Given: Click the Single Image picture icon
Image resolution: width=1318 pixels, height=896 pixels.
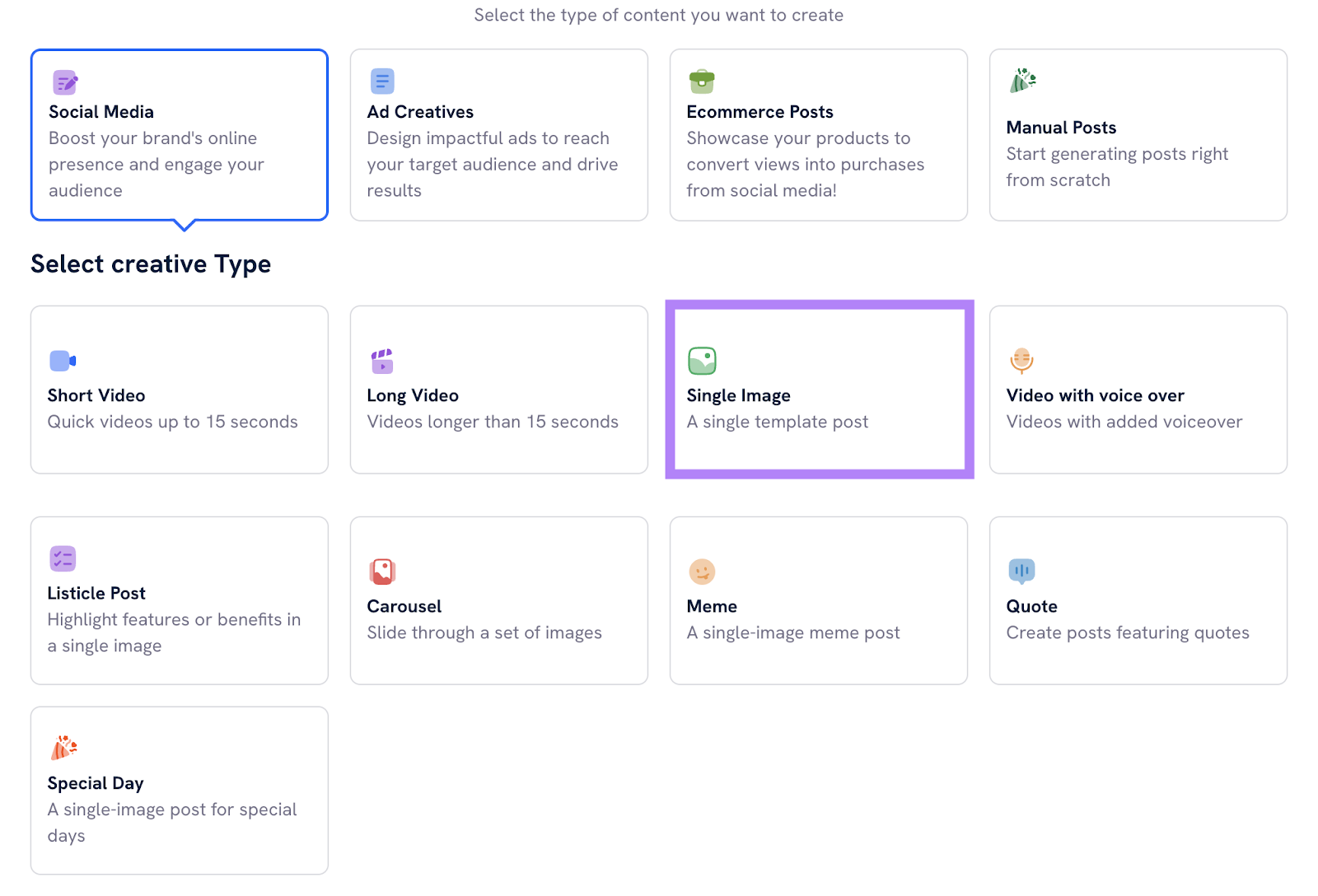Looking at the screenshot, I should tap(702, 361).
